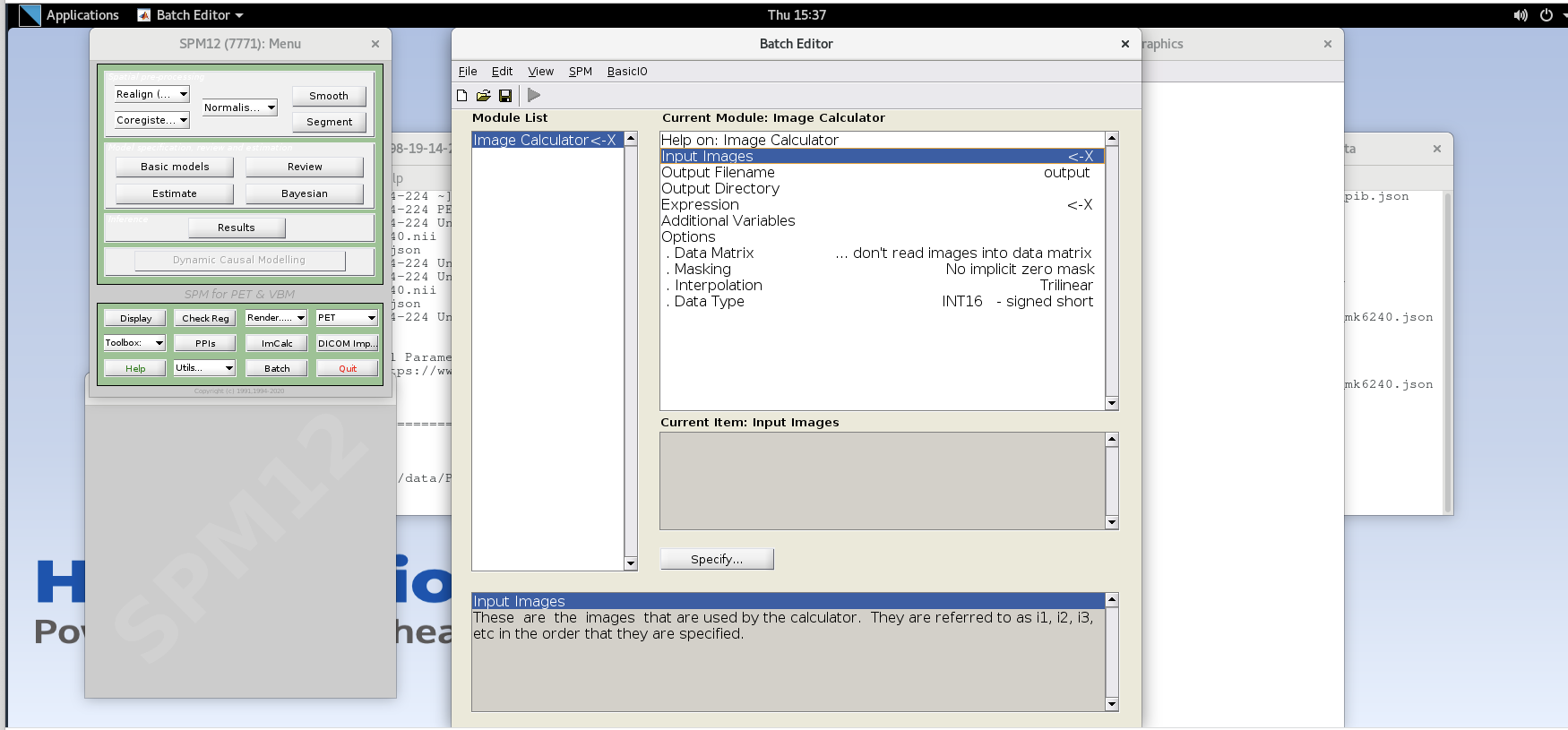Expand the Coregister dropdown
The image size is (1568, 730).
pyautogui.click(x=151, y=120)
